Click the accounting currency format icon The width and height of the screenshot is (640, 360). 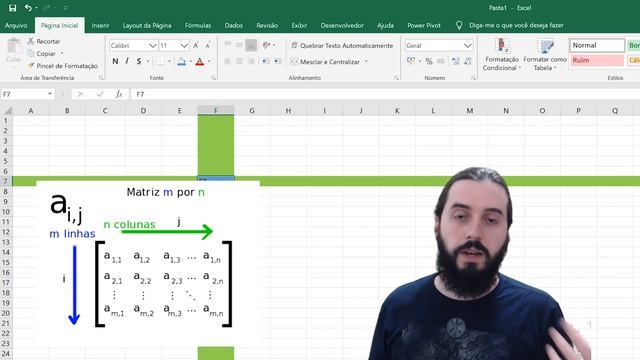pyautogui.click(x=411, y=61)
